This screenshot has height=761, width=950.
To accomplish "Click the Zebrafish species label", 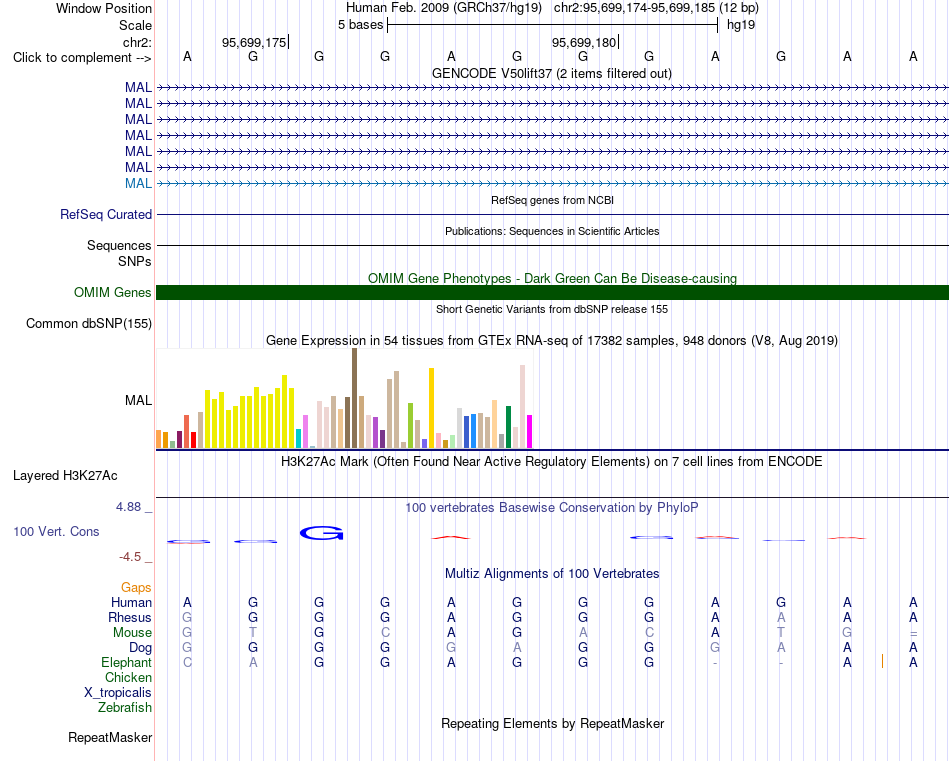I will 125,707.
